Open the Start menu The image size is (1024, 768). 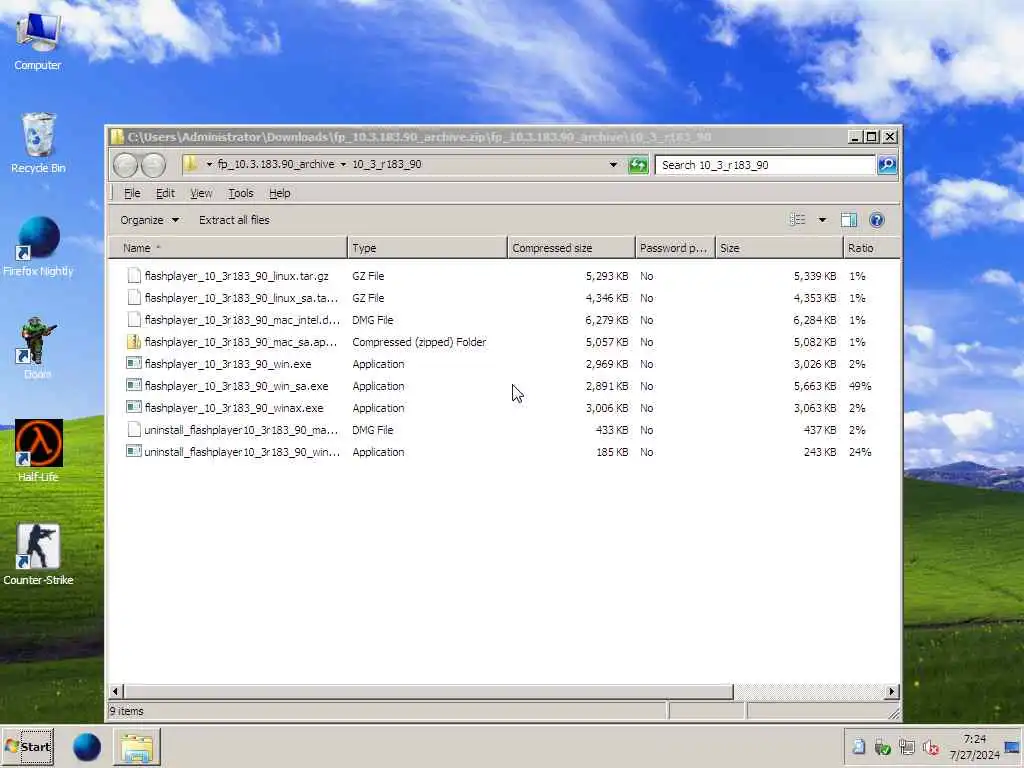[29, 746]
